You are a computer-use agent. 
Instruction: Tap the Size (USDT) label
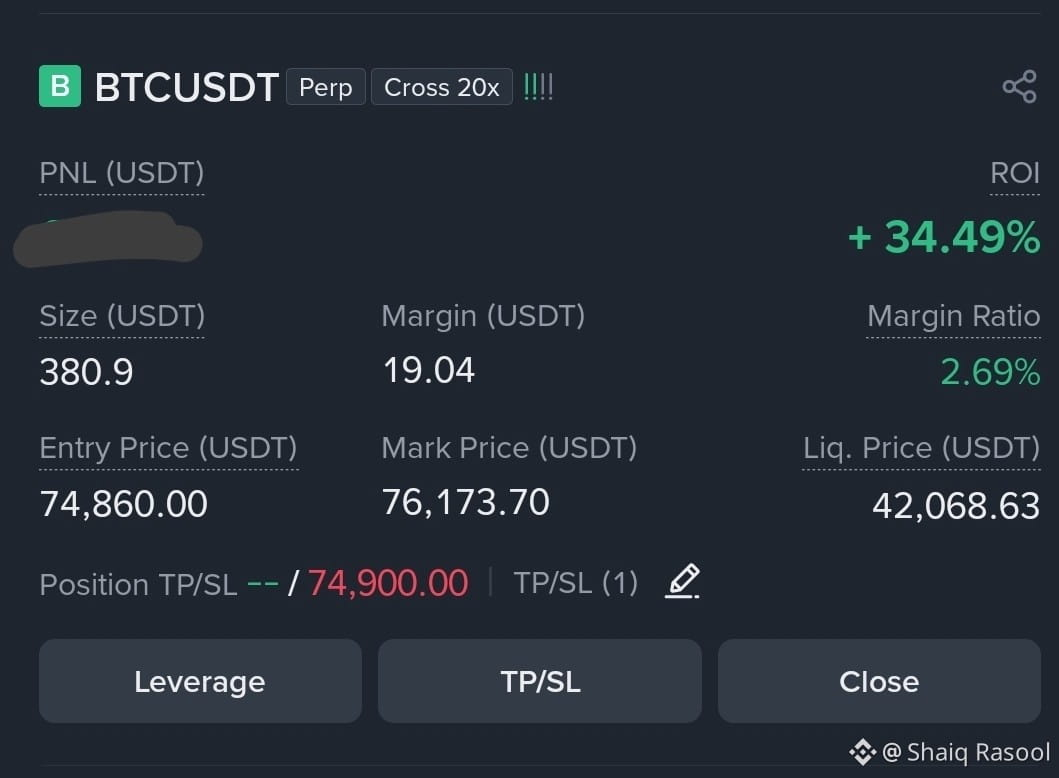[122, 316]
